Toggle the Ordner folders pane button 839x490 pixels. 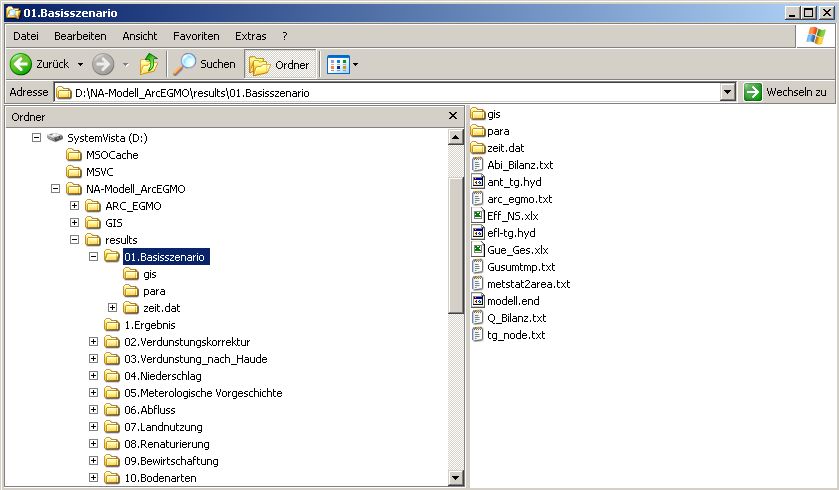tap(279, 64)
